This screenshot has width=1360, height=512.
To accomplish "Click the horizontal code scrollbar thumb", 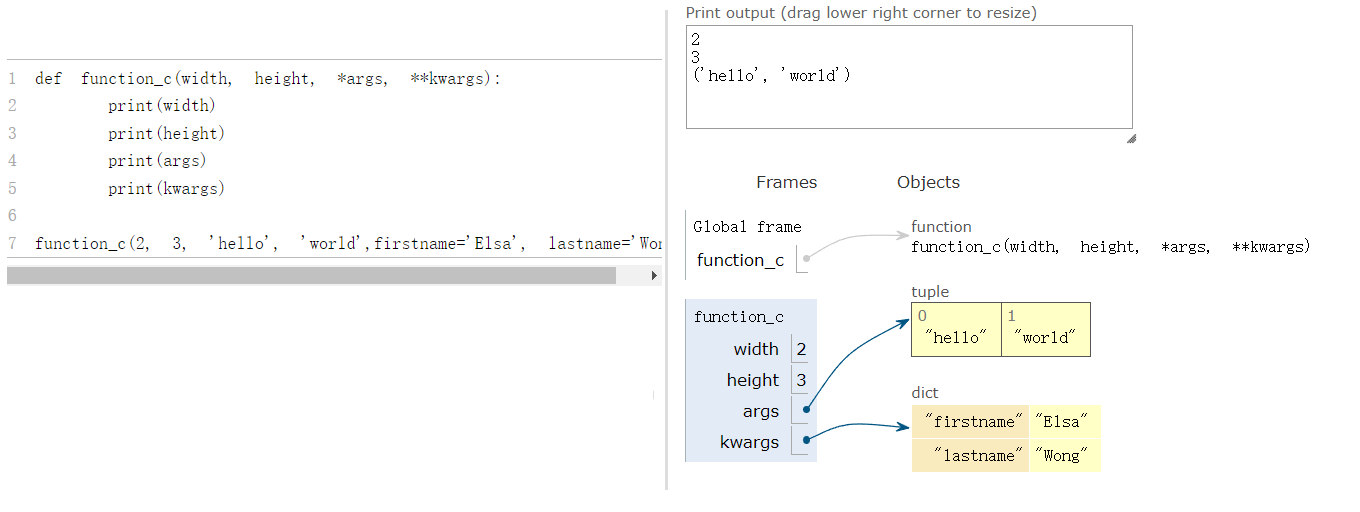I will click(311, 275).
